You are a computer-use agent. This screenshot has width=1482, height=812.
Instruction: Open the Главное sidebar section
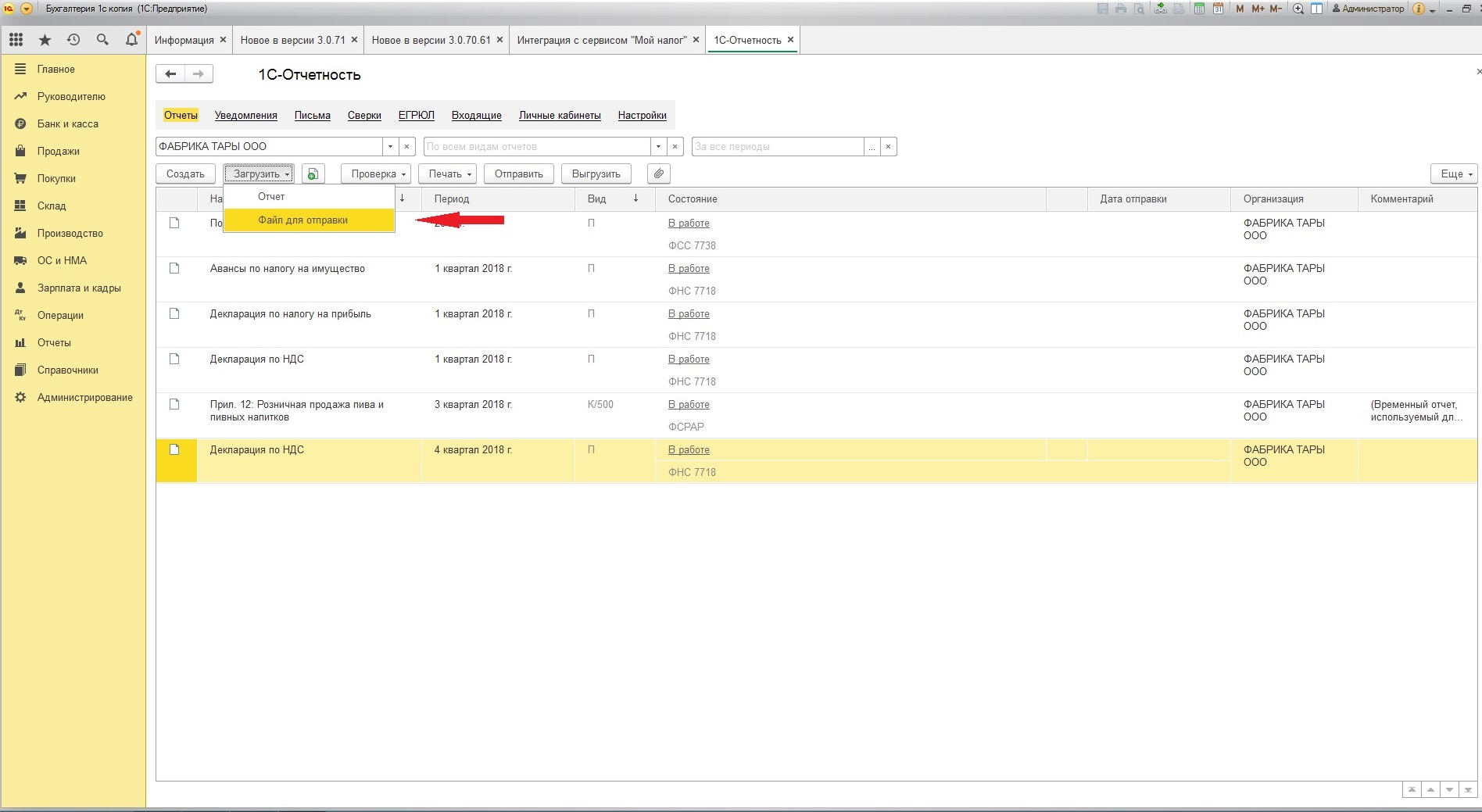tap(73, 69)
